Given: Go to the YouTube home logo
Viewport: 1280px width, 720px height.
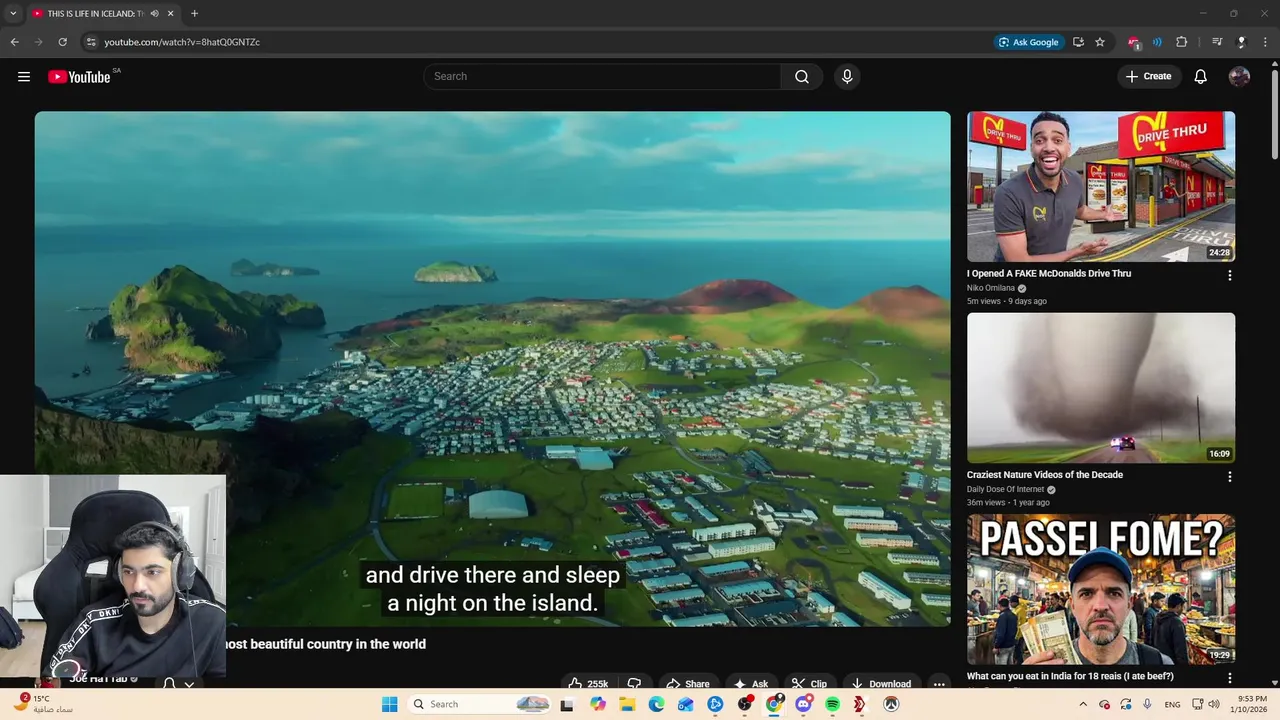Looking at the screenshot, I should point(79,77).
